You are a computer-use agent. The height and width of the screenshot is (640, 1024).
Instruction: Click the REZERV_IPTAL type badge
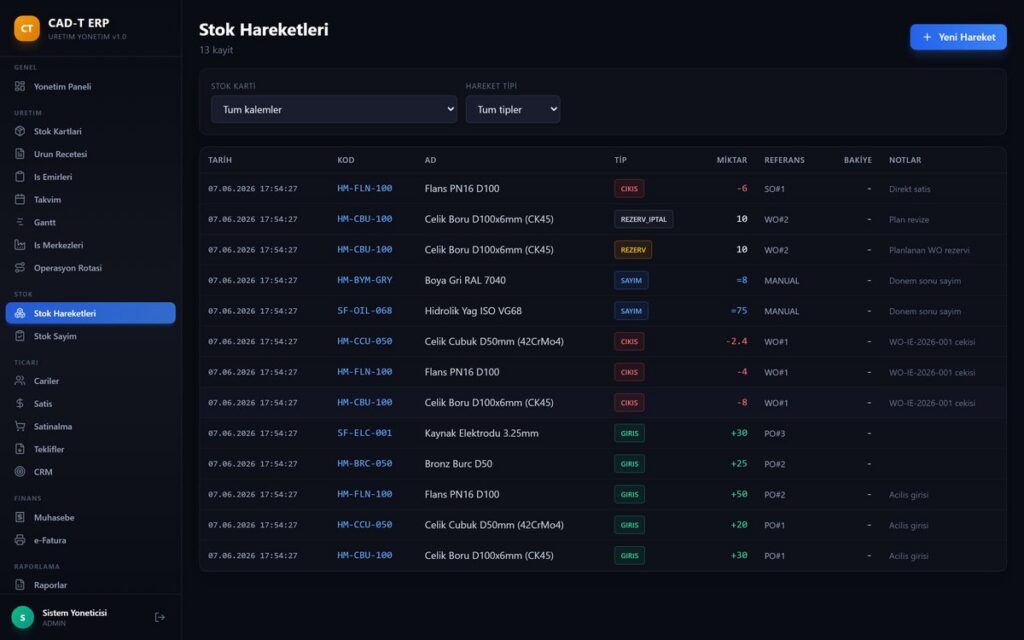[643, 219]
